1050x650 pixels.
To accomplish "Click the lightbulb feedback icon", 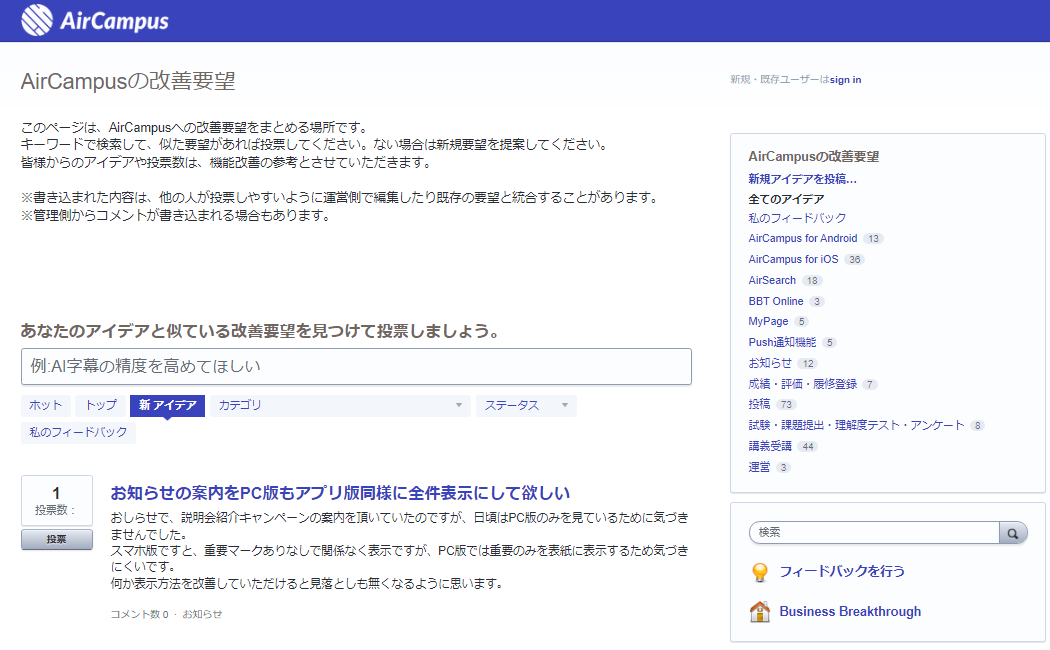I will [760, 572].
